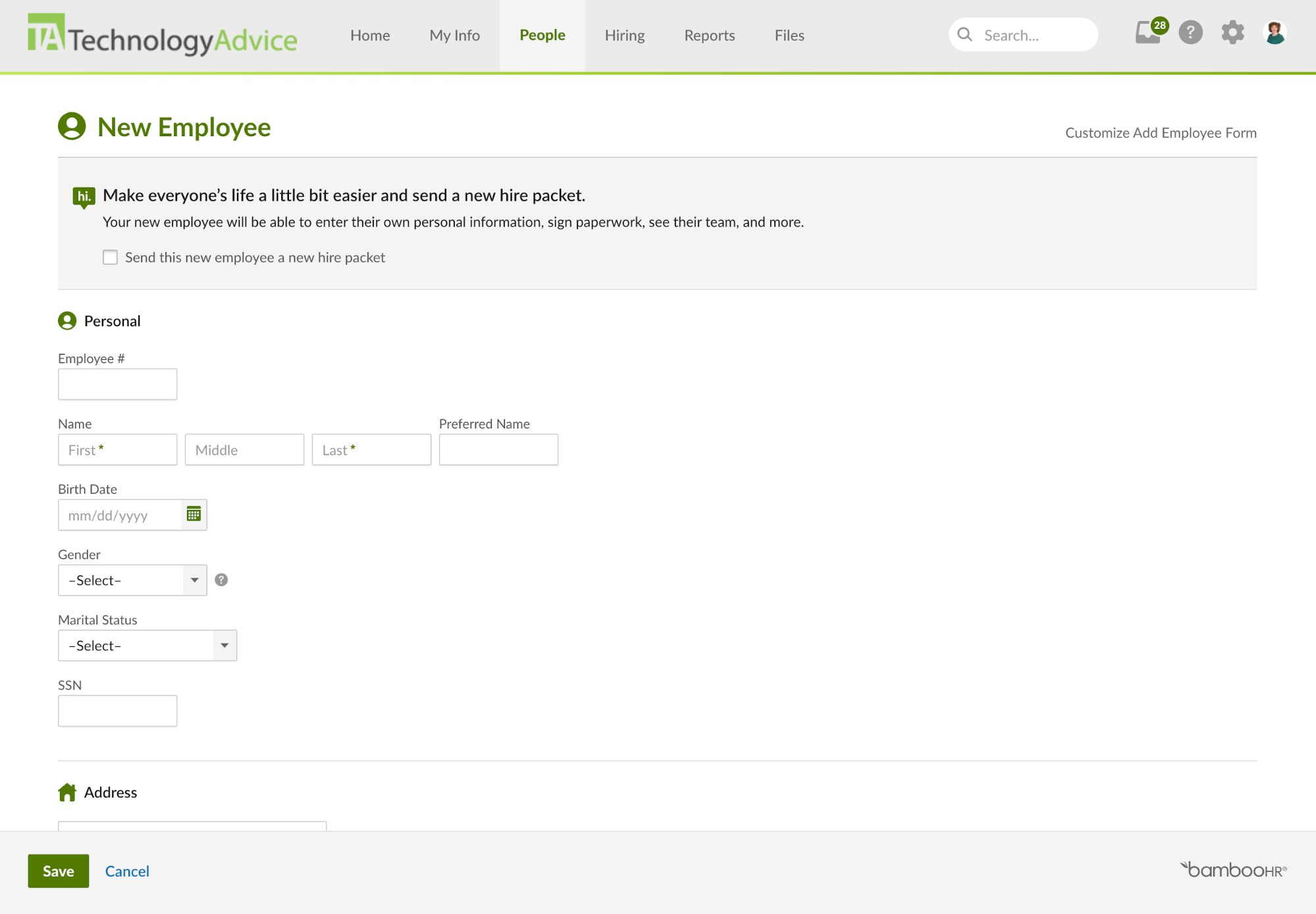Open the Reports tab
This screenshot has height=914, width=1316.
710,35
